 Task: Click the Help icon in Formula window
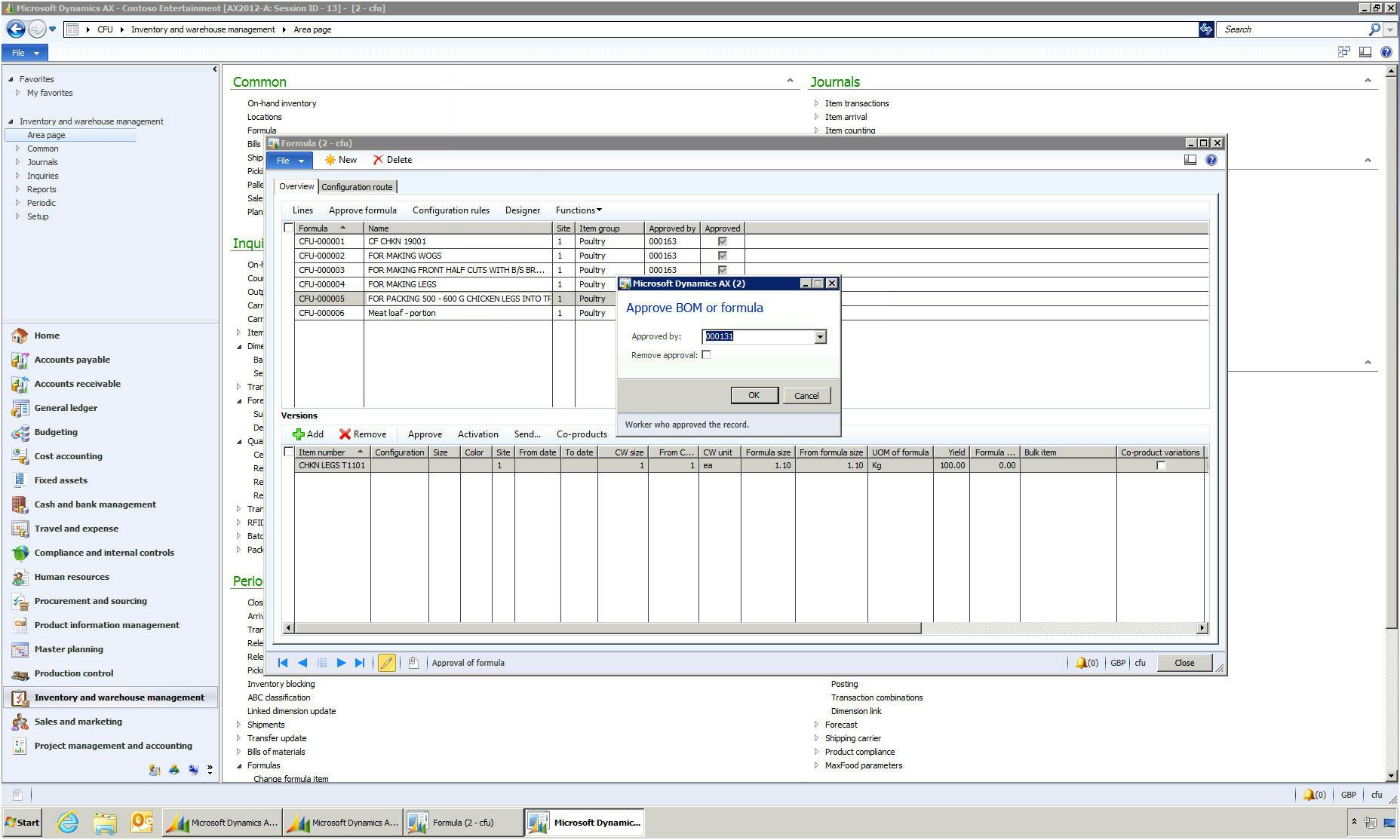pyautogui.click(x=1211, y=160)
